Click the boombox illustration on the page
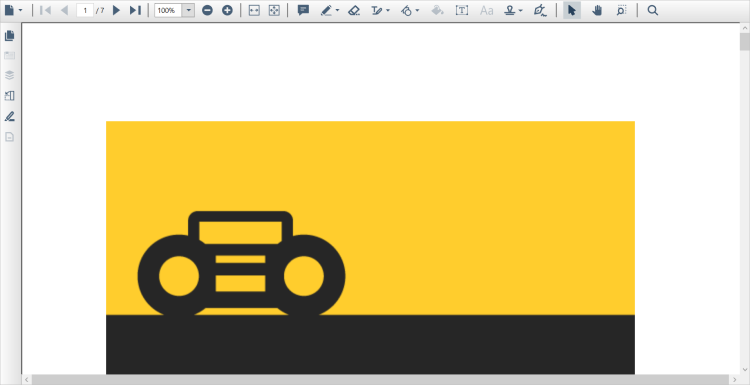Image resolution: width=750 pixels, height=385 pixels. (241, 264)
